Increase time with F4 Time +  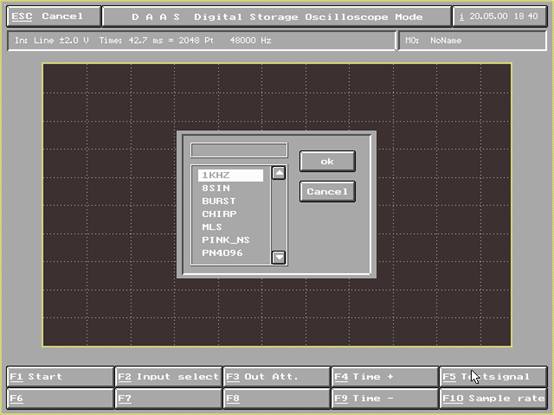tap(385, 377)
